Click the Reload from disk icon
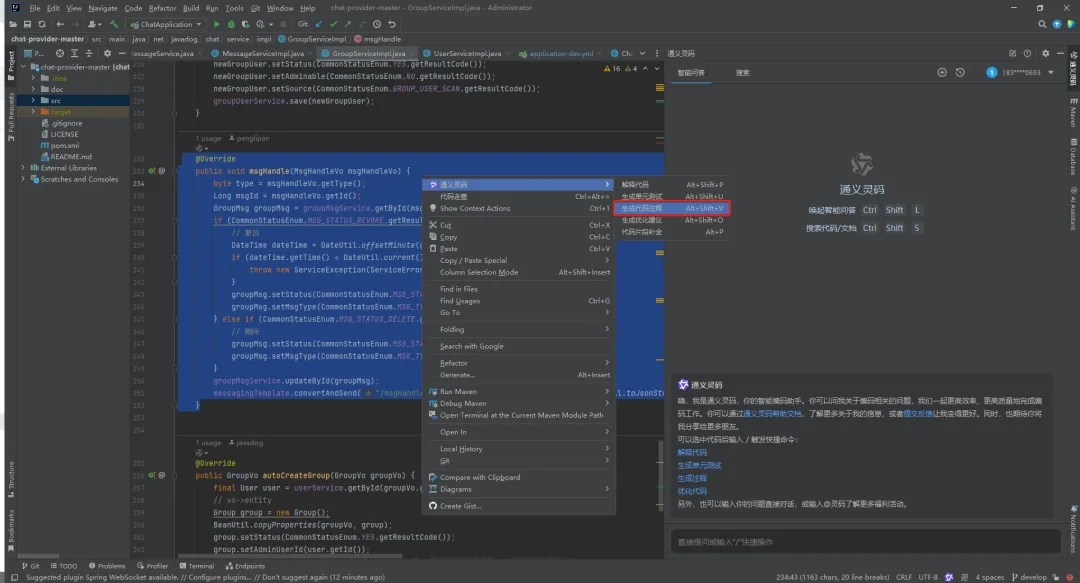The image size is (1080, 583). click(42, 24)
